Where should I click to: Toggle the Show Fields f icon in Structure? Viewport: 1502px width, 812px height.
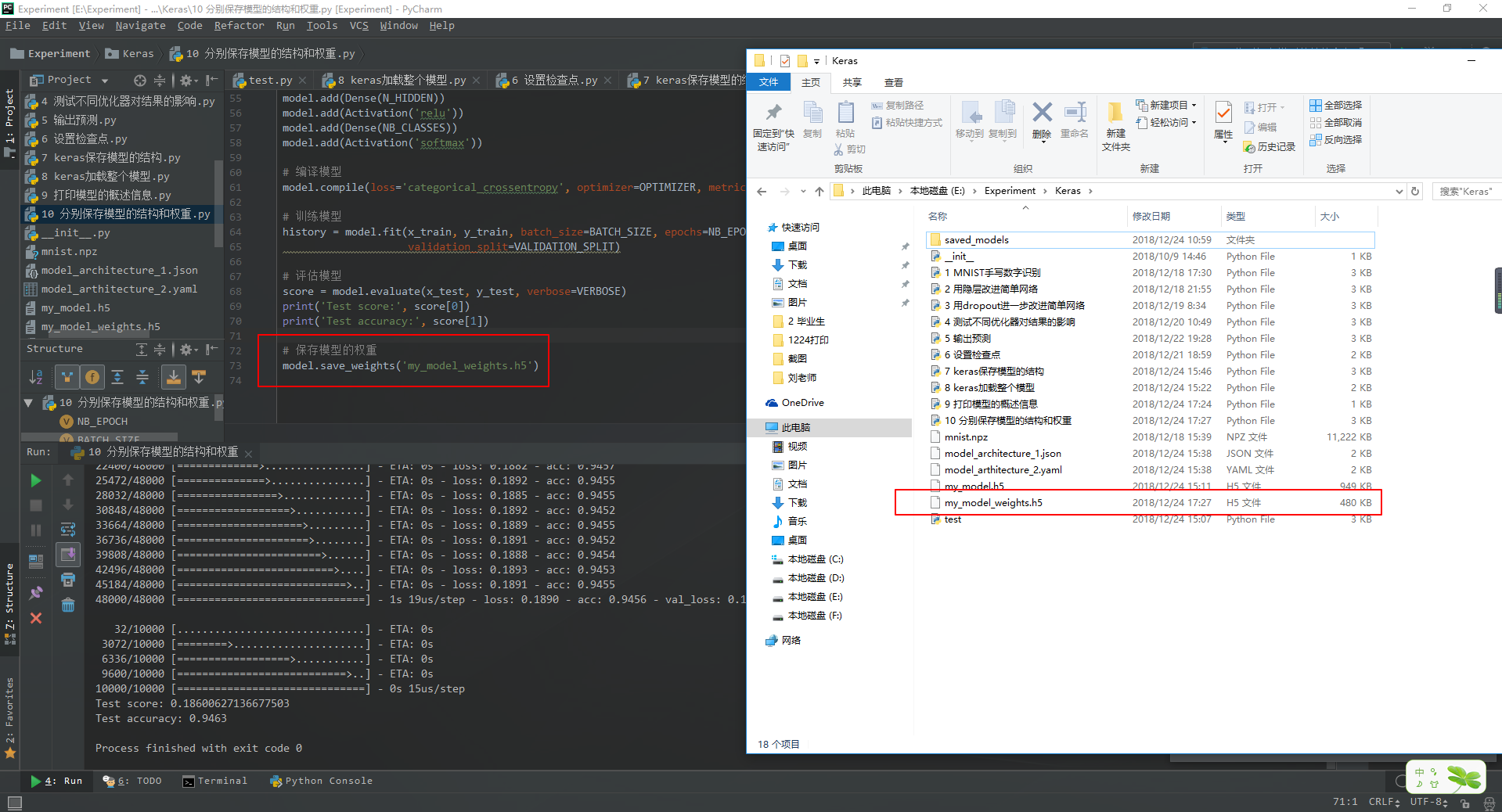pyautogui.click(x=92, y=377)
